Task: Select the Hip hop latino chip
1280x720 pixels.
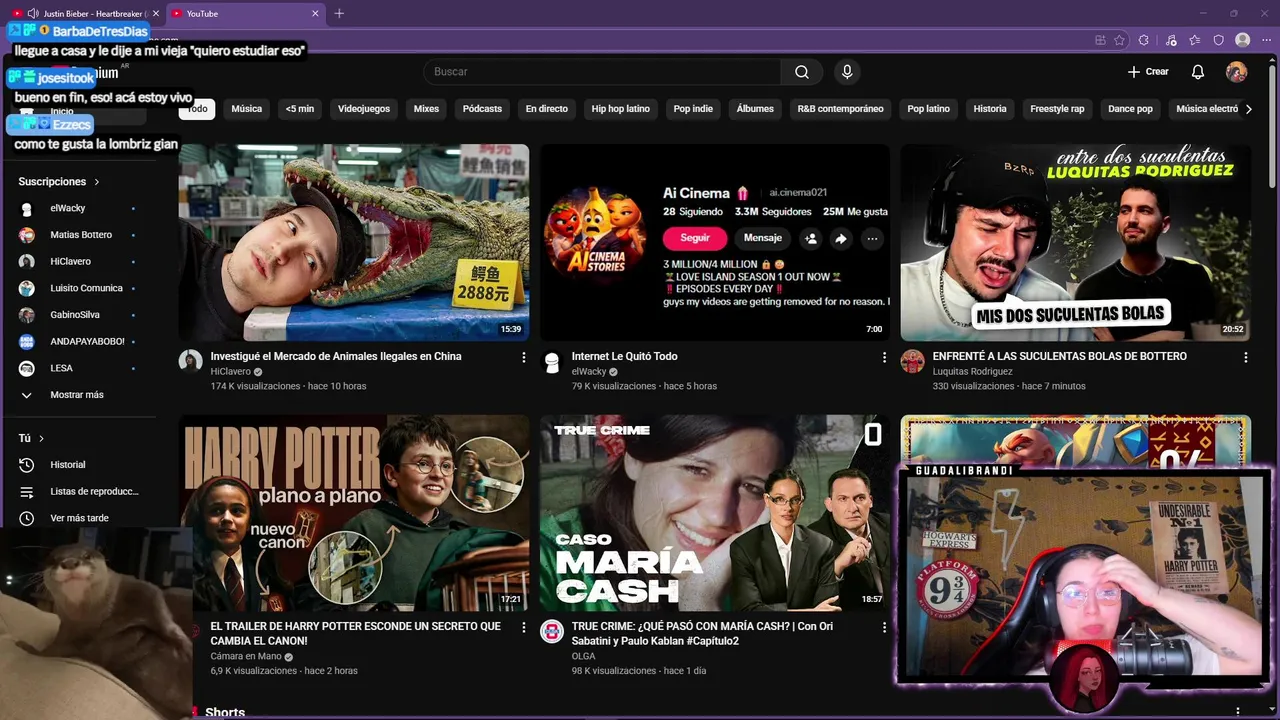Action: coord(620,109)
